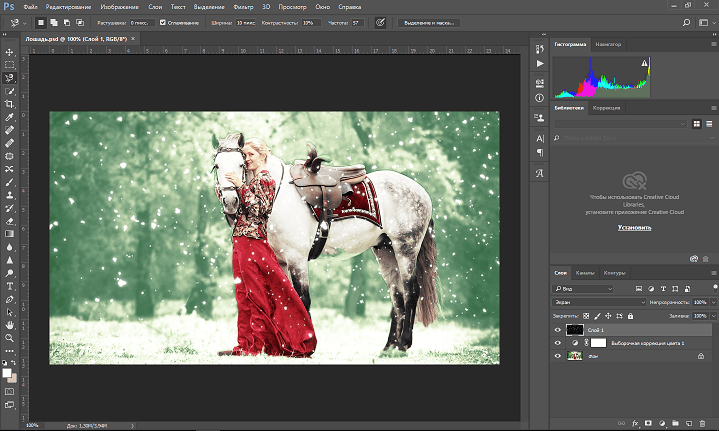
Task: Click the Установить link
Action: coord(634,227)
